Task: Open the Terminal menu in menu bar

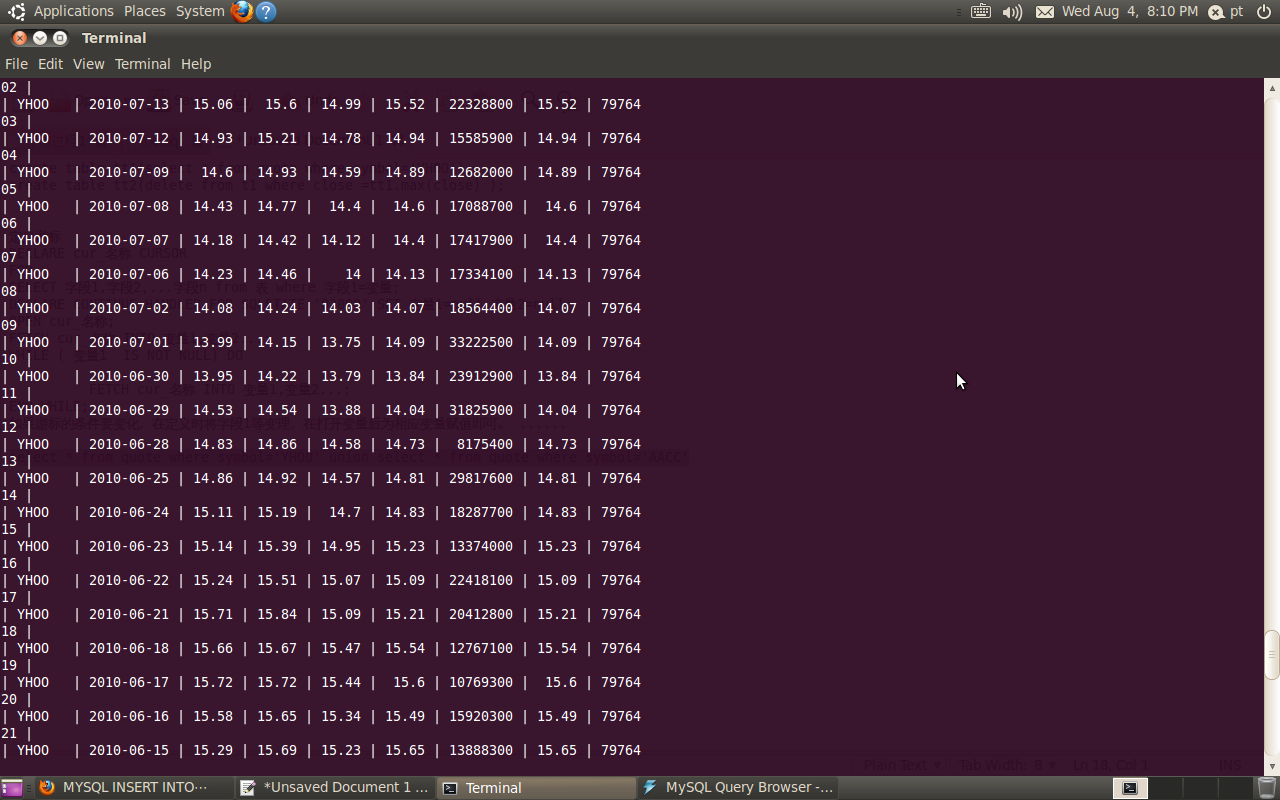Action: [142, 64]
